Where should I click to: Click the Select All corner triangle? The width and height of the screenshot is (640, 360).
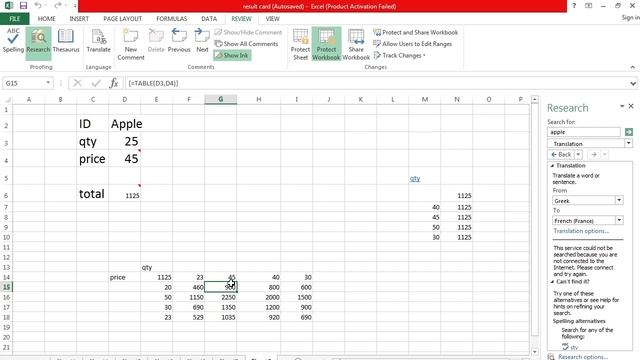7,99
